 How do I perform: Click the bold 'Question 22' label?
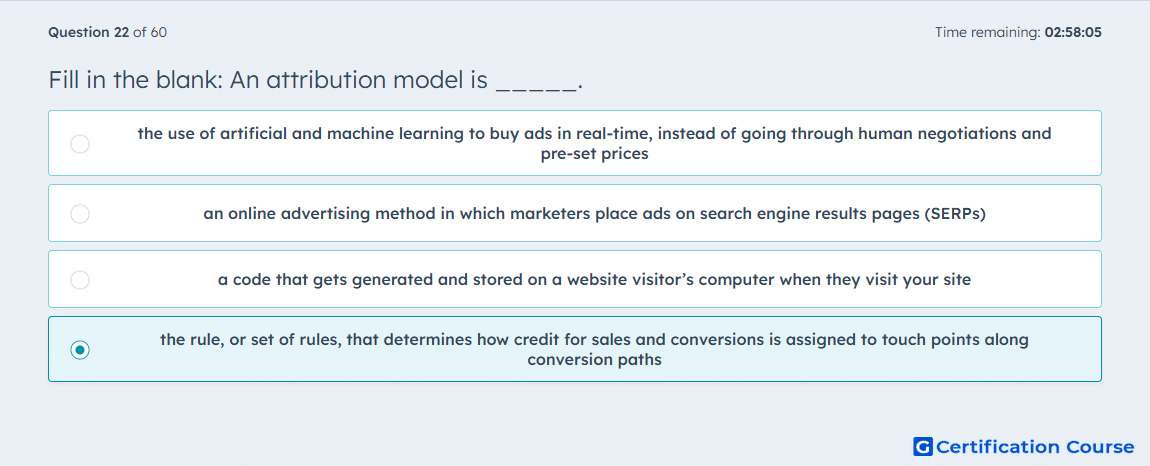click(89, 32)
